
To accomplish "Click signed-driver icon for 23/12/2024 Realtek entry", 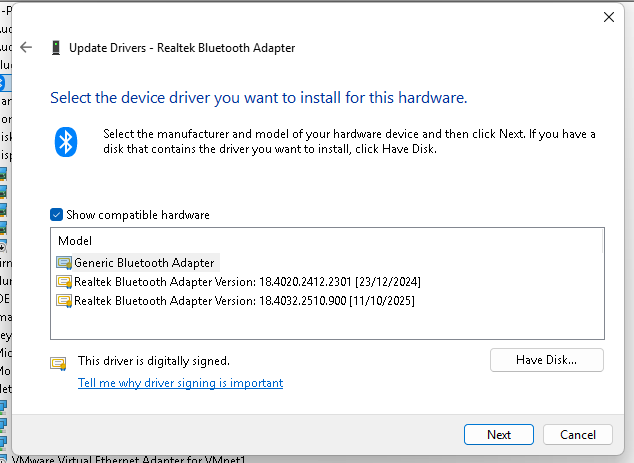I will coord(64,282).
